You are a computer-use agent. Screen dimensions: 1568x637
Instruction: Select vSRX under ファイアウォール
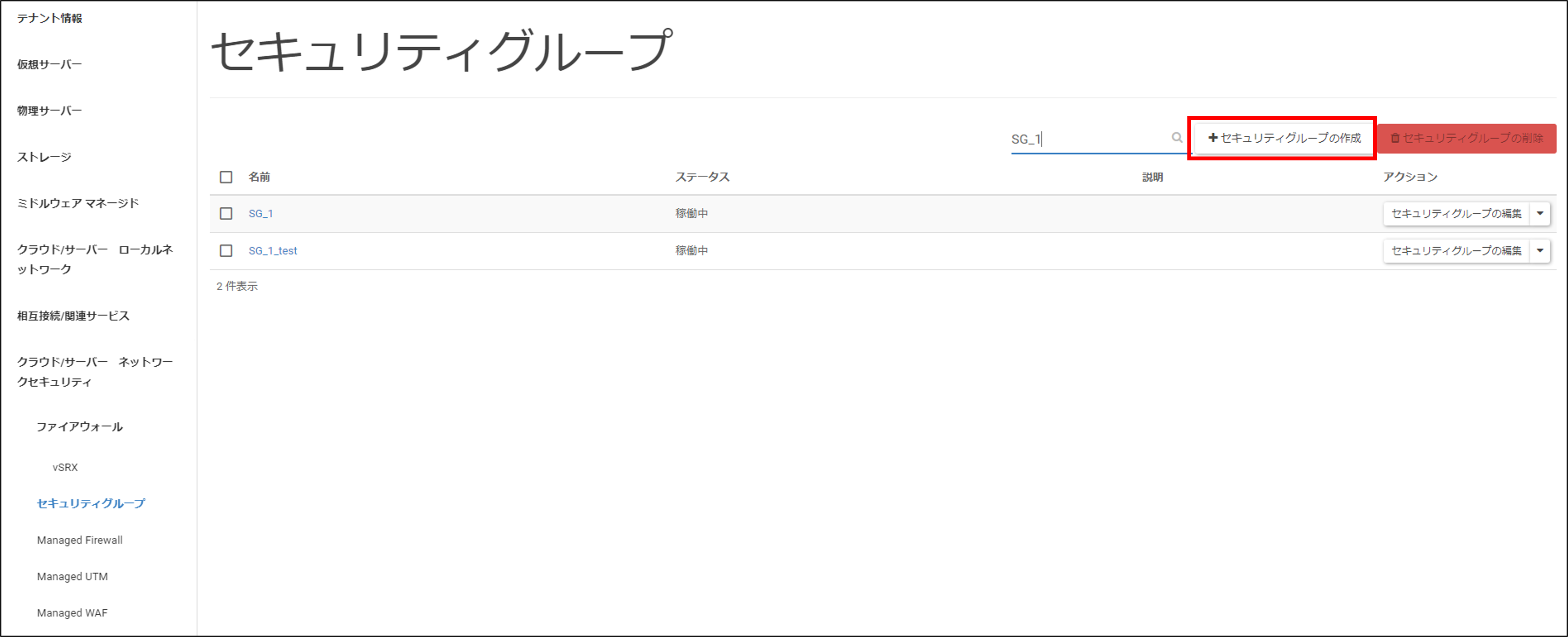(65, 467)
